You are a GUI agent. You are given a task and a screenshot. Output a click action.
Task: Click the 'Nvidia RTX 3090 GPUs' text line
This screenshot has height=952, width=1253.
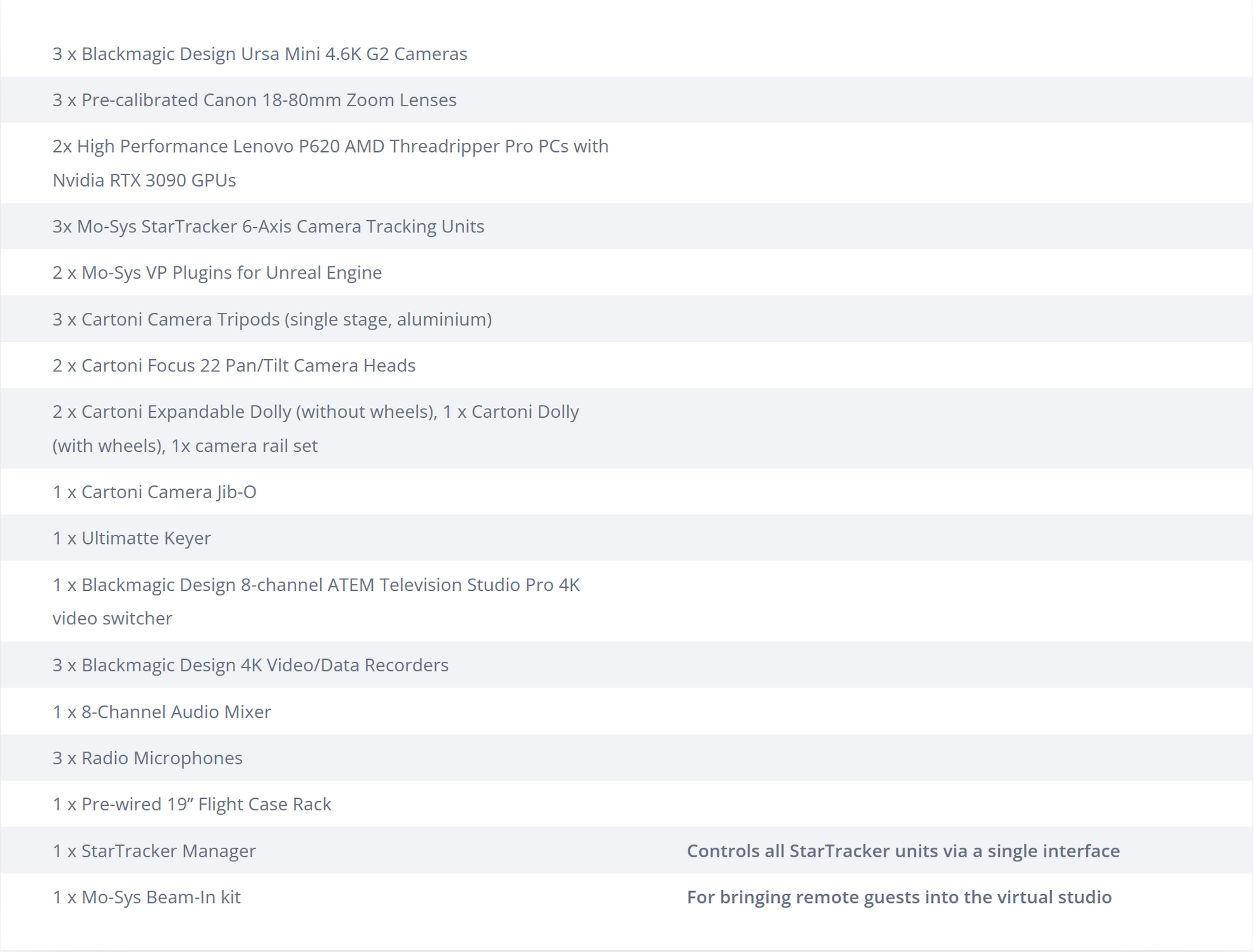[144, 180]
